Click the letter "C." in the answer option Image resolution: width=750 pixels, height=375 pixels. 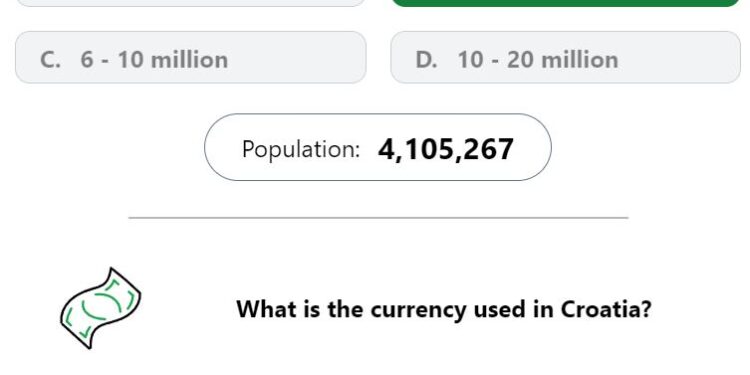click(51, 60)
